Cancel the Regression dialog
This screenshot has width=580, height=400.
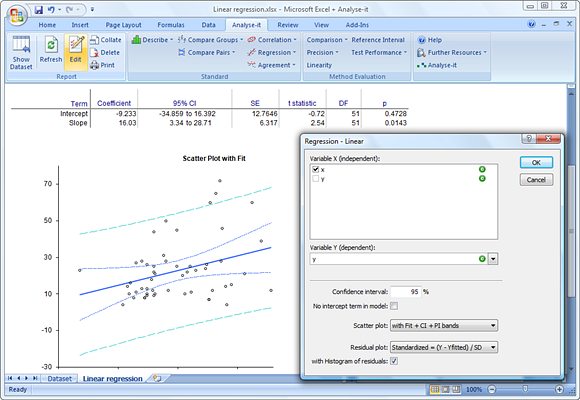click(536, 180)
